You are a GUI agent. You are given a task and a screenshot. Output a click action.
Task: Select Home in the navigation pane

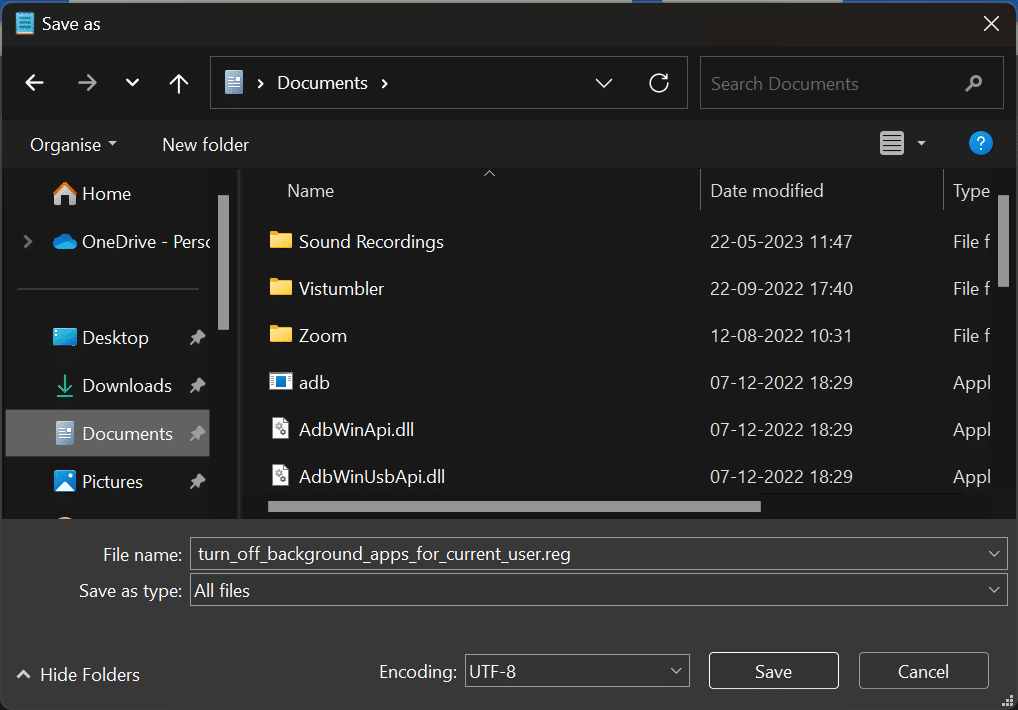pos(106,193)
